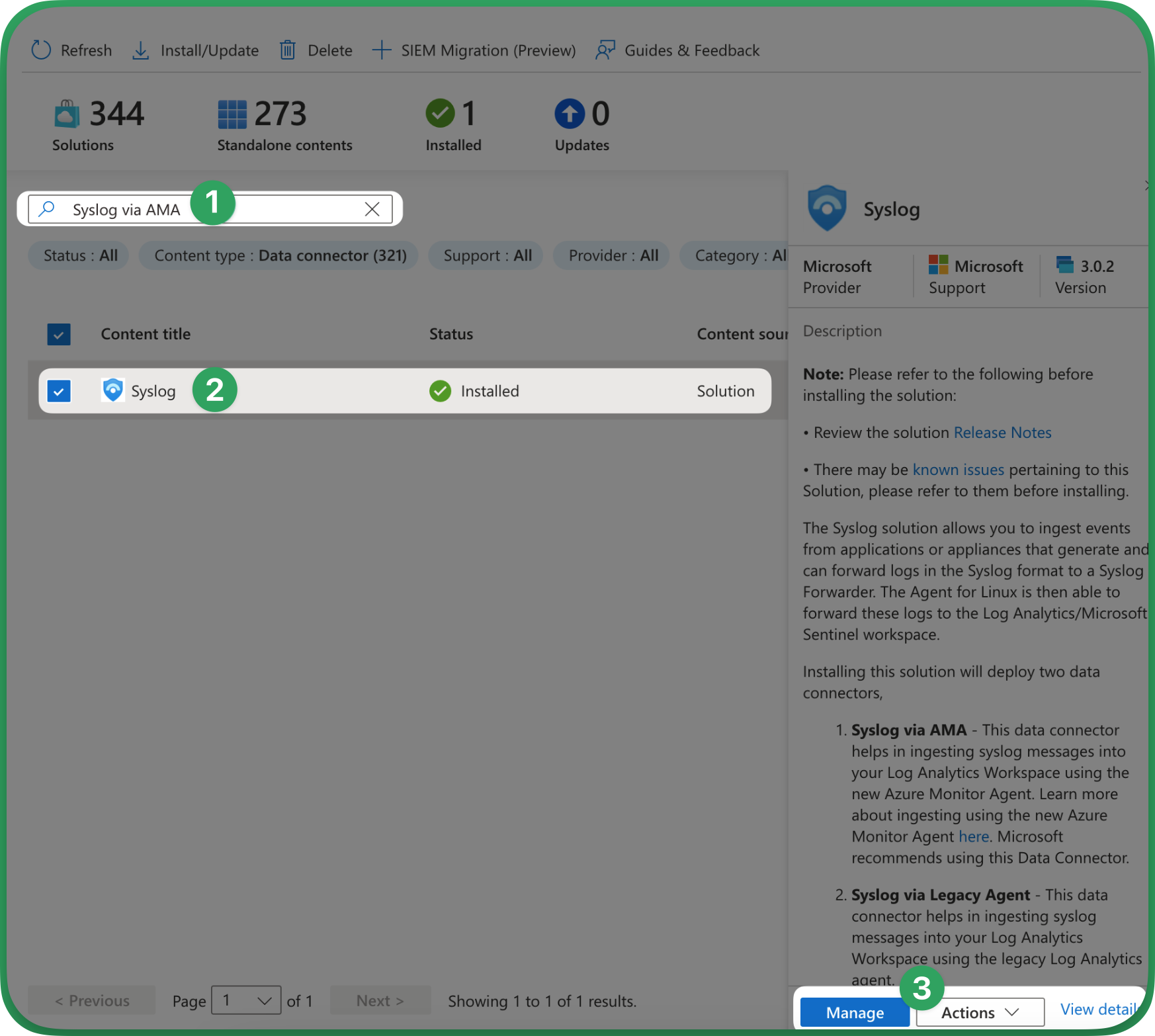Click the Install/Update download icon
The height and width of the screenshot is (1036, 1155).
140,50
